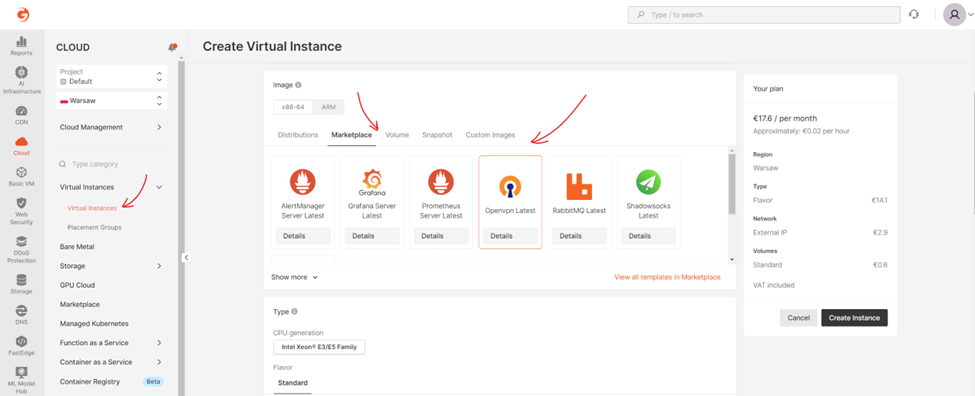The height and width of the screenshot is (396, 975).
Task: Open Web Security section
Action: (22, 211)
